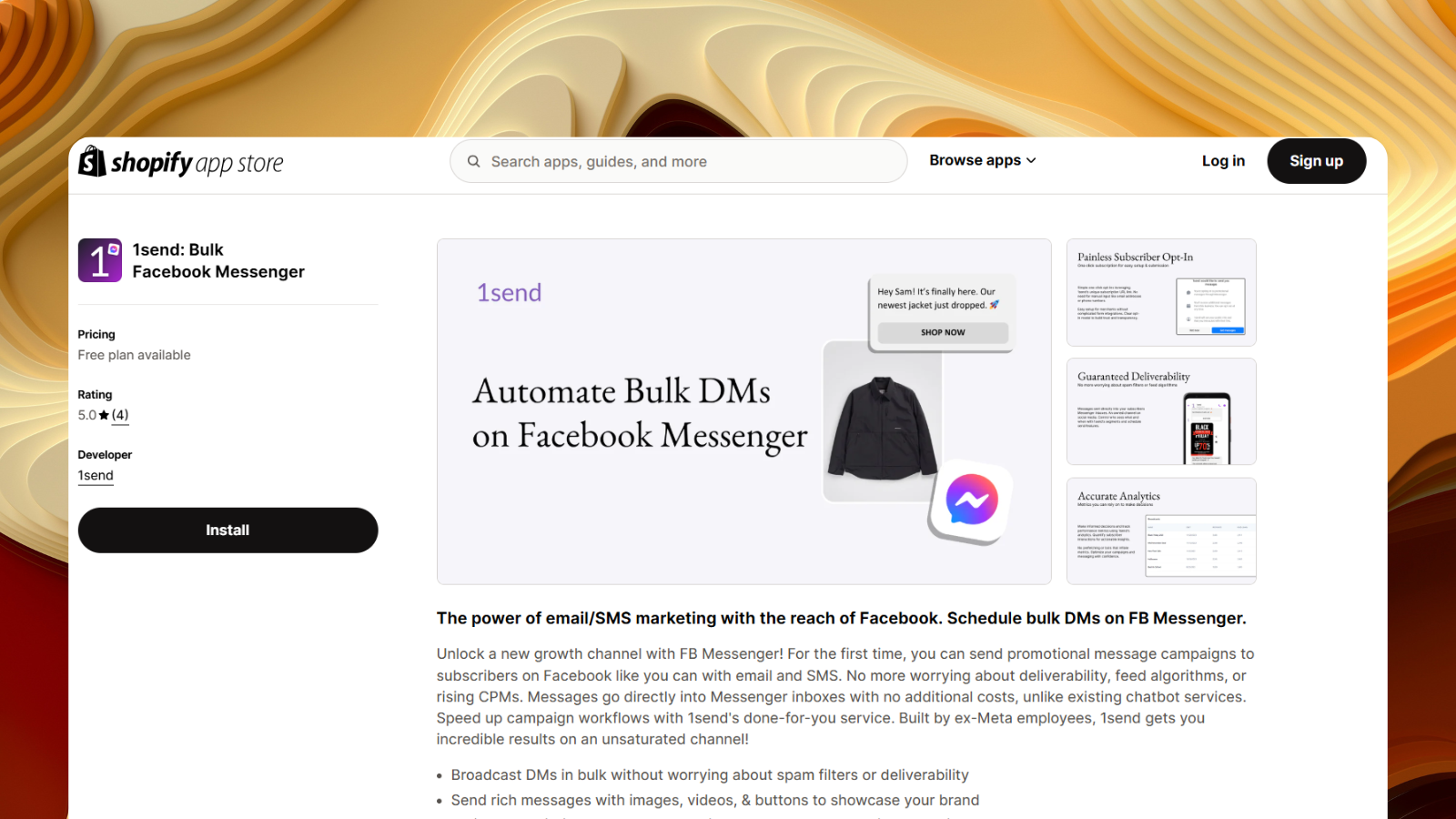Open Guaranteed Deliverability thumbnail

(1161, 411)
